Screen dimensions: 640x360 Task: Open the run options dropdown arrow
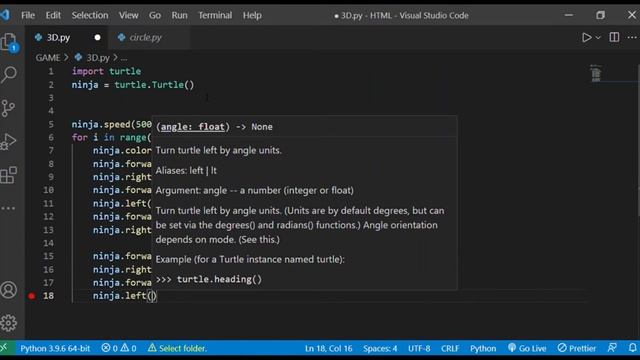click(x=598, y=38)
